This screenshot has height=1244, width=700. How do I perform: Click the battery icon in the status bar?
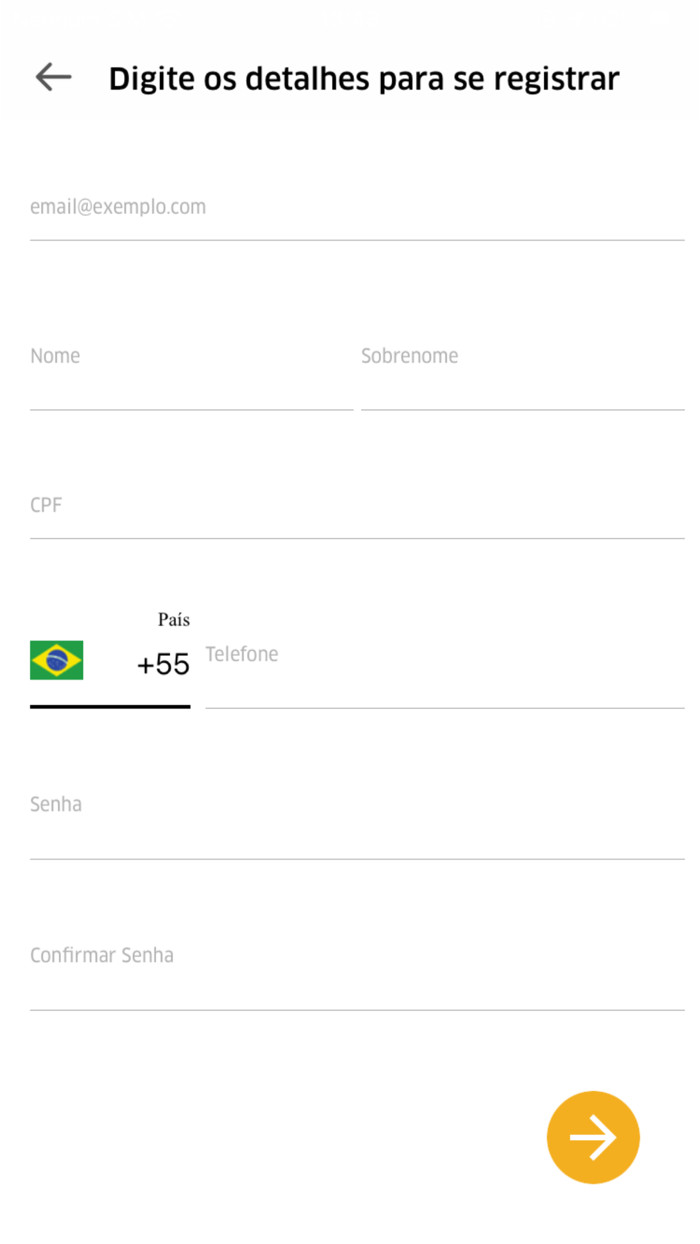tap(660, 14)
